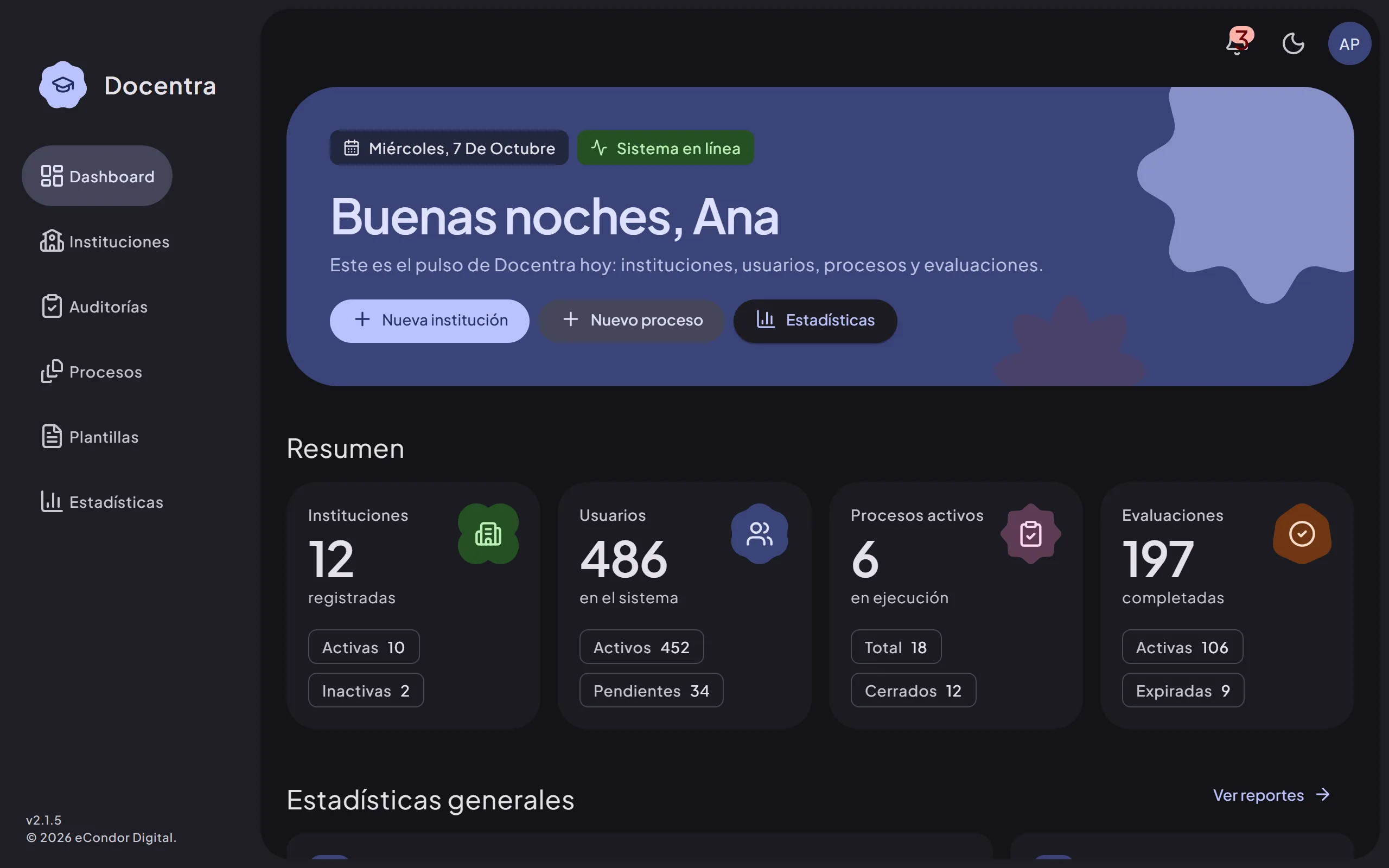Click the Sistema en línea status badge
1389x868 pixels.
coord(665,148)
